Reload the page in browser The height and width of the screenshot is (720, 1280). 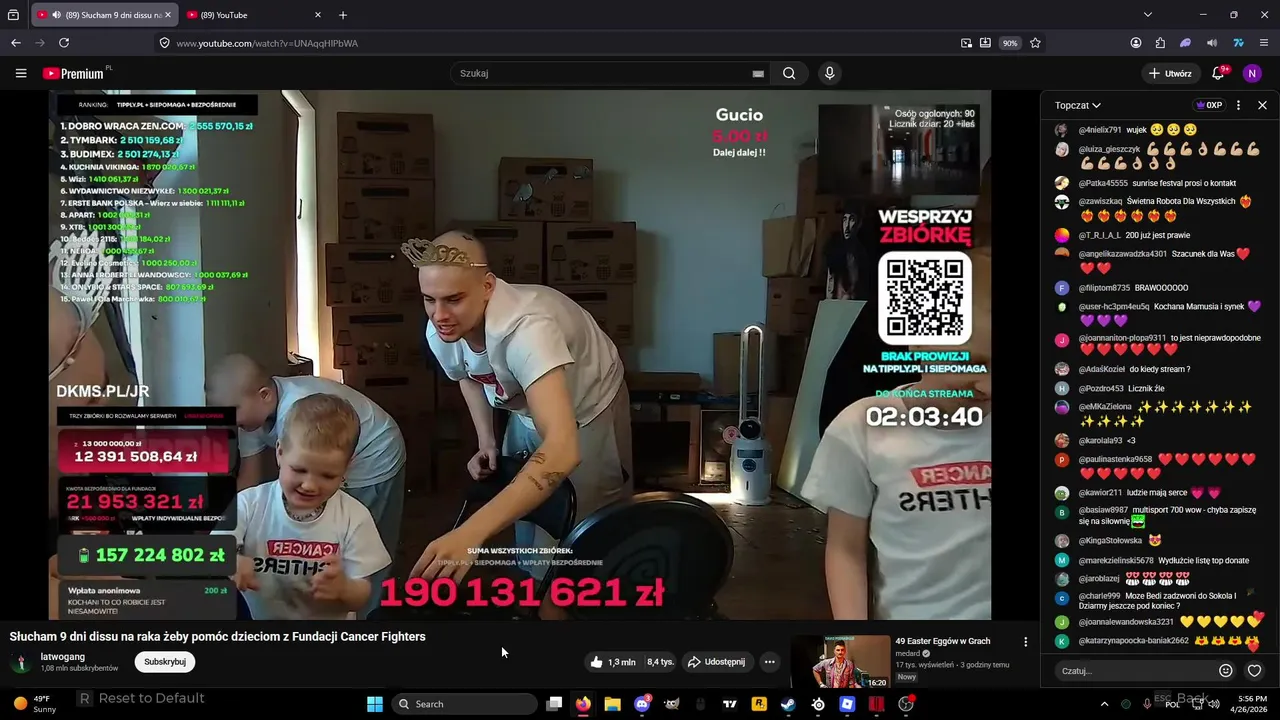click(64, 43)
